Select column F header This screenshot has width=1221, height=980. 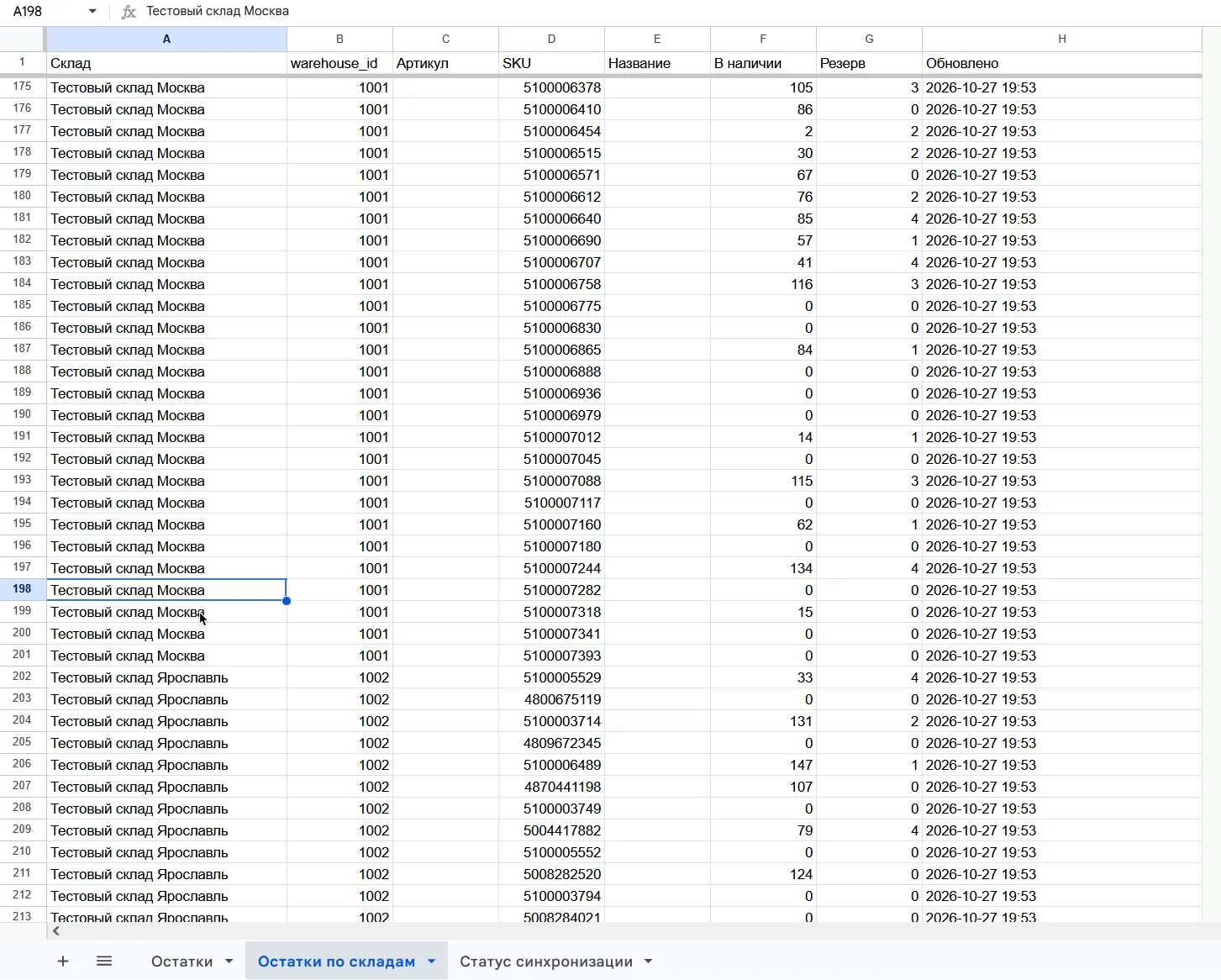pyautogui.click(x=763, y=39)
